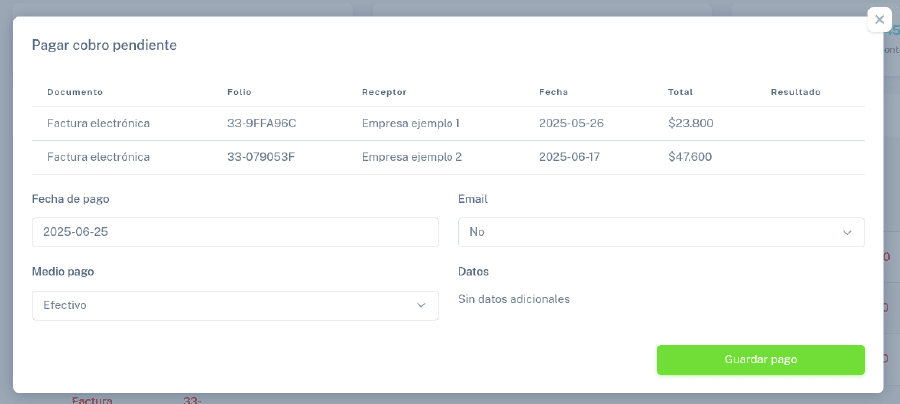
Task: Select folio 33-079053F in the table
Action: pyautogui.click(x=261, y=157)
